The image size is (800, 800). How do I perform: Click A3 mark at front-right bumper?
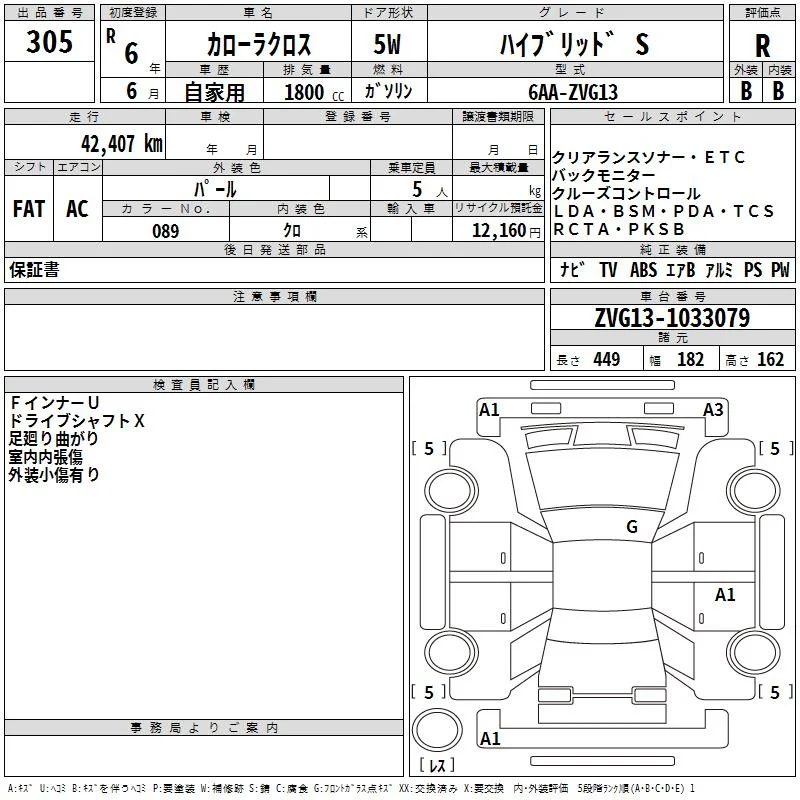(713, 410)
